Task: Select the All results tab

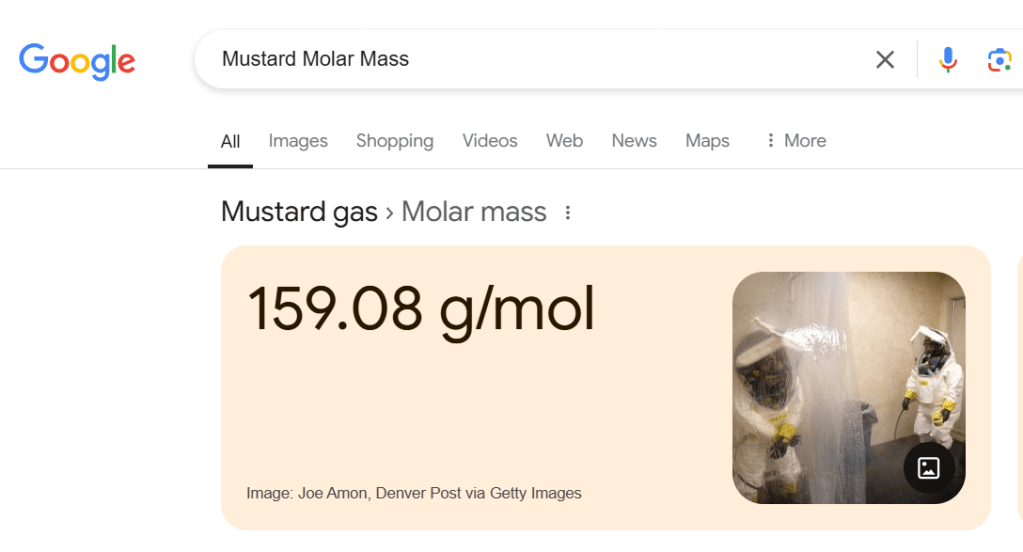Action: 230,141
